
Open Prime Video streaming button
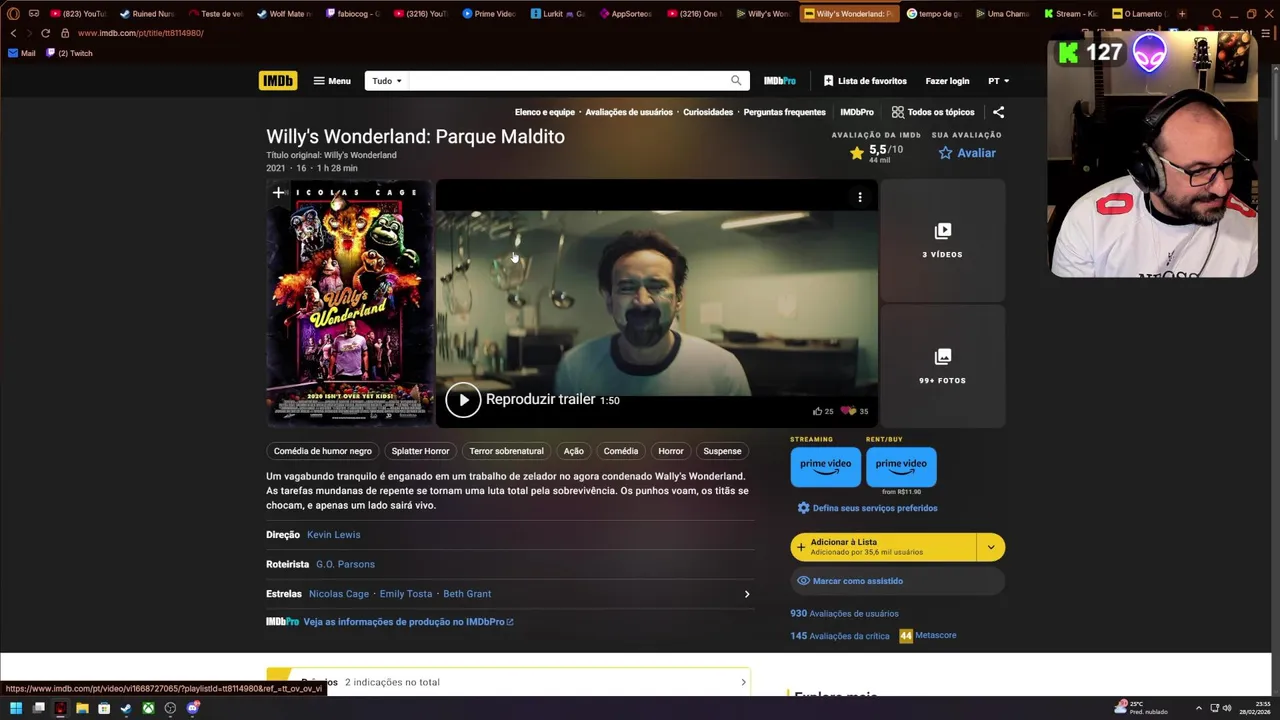click(x=825, y=467)
